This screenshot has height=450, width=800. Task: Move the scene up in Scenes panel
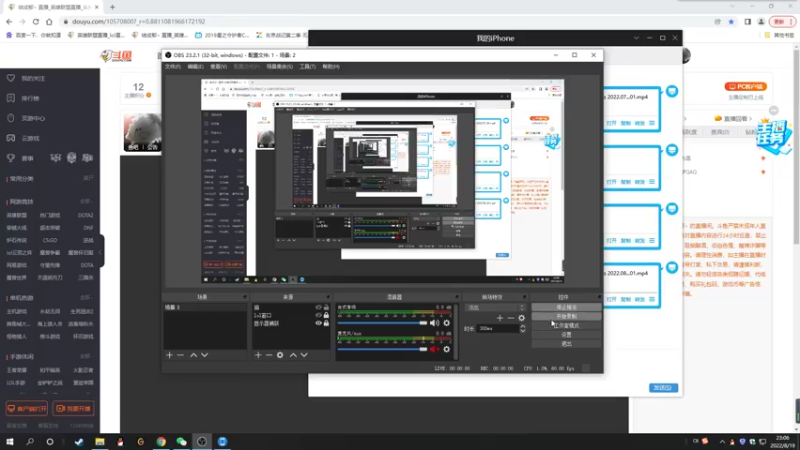193,355
